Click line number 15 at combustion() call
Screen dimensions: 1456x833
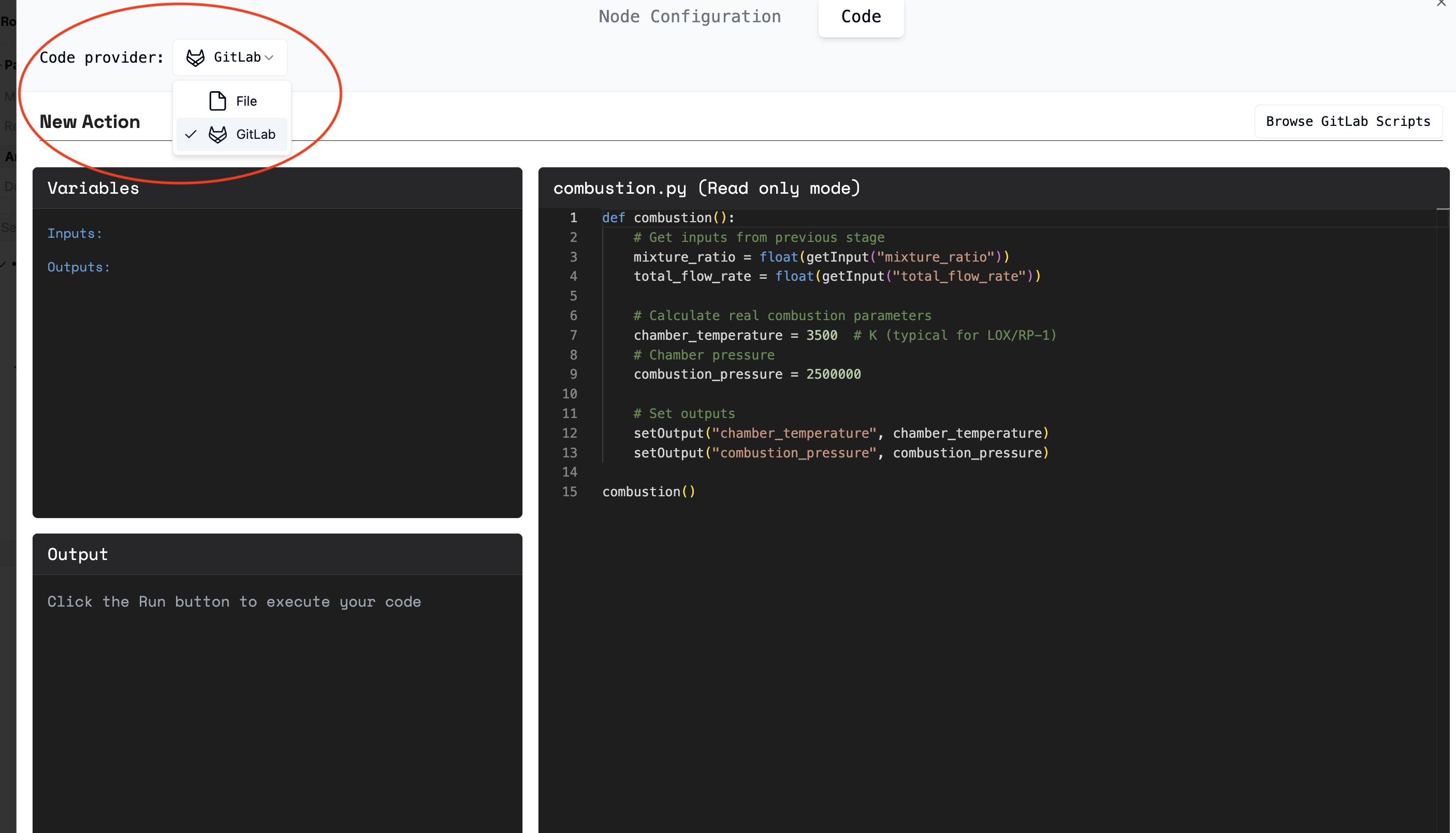click(570, 492)
